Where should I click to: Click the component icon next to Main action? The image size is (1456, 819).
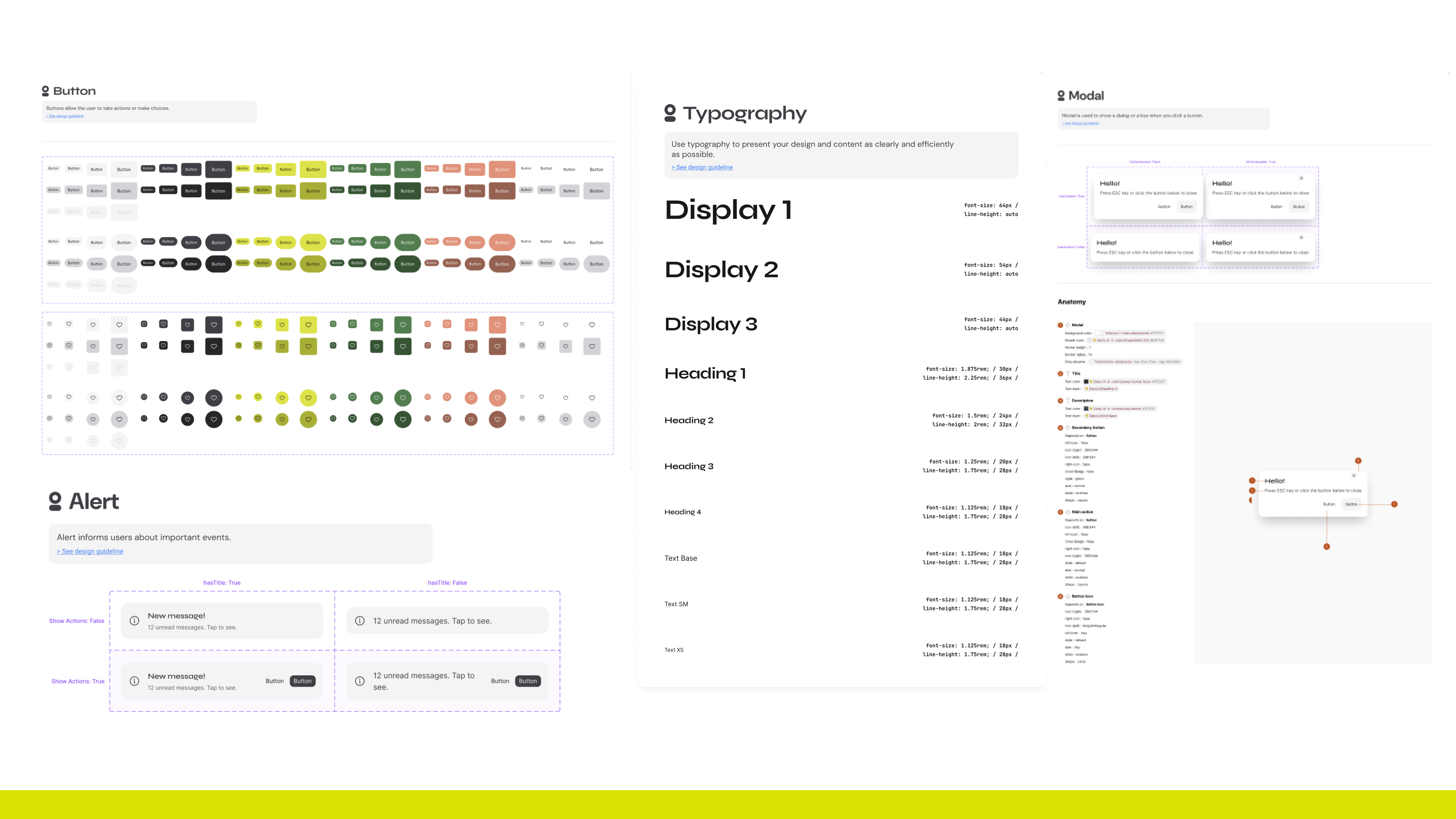click(x=1068, y=512)
